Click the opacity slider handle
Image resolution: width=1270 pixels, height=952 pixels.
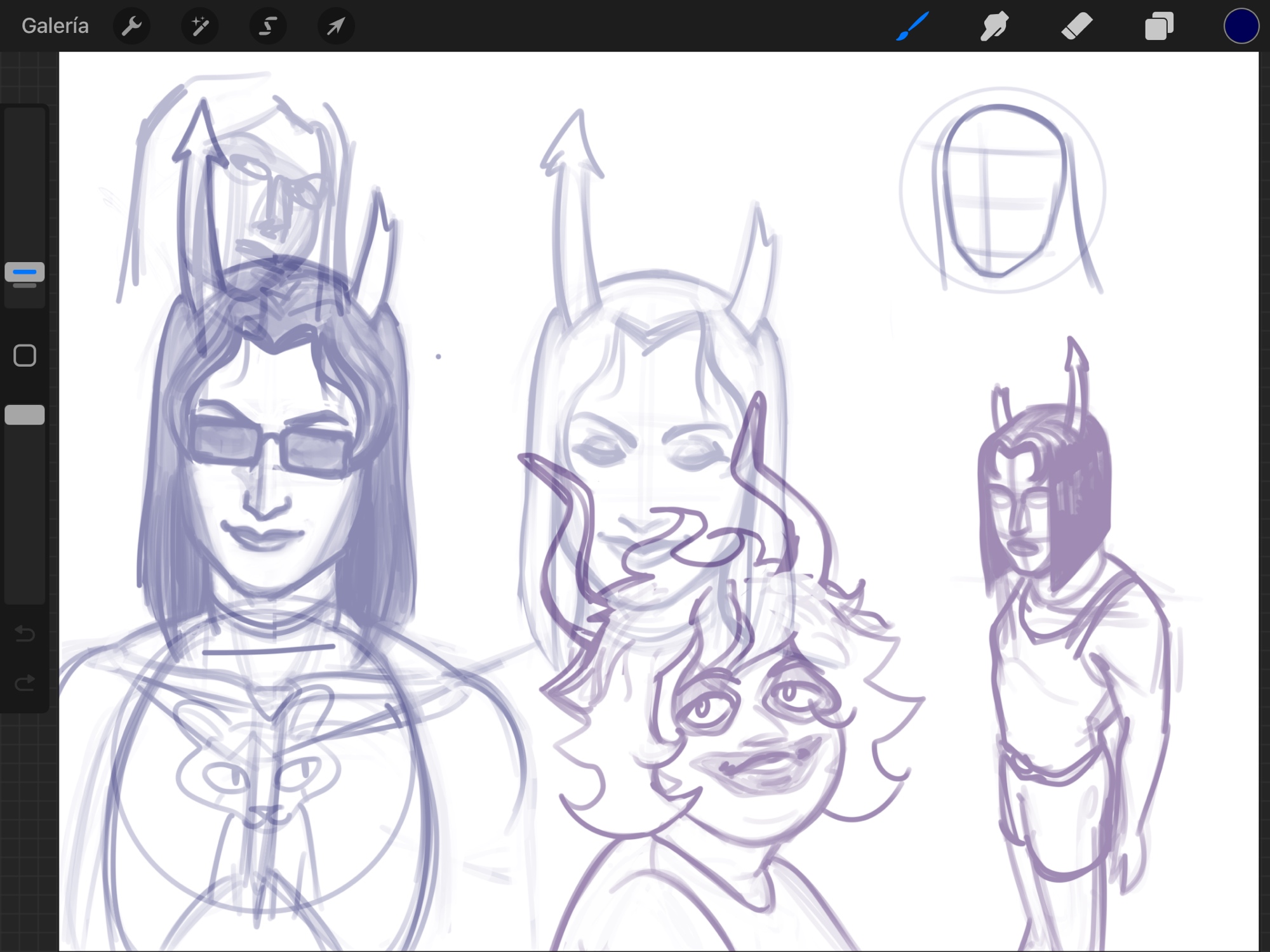point(25,415)
